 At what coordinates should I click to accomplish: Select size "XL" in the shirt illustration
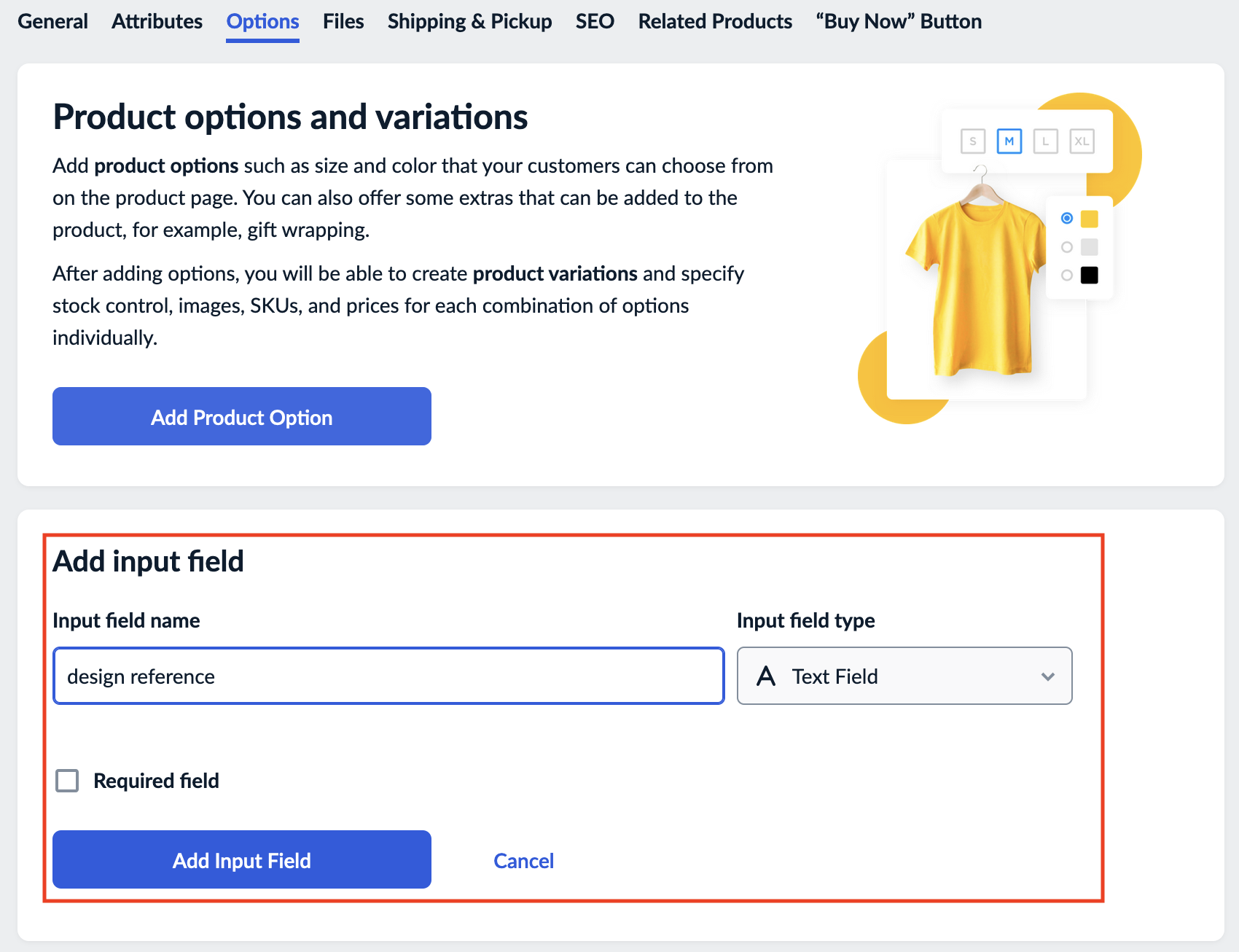1082,141
